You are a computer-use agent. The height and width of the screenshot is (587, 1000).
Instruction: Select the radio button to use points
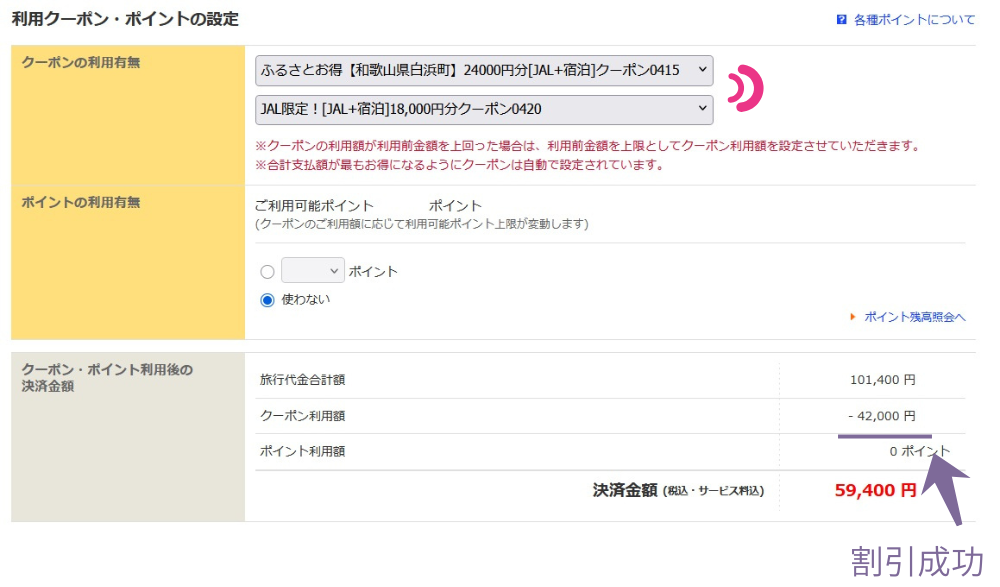267,272
